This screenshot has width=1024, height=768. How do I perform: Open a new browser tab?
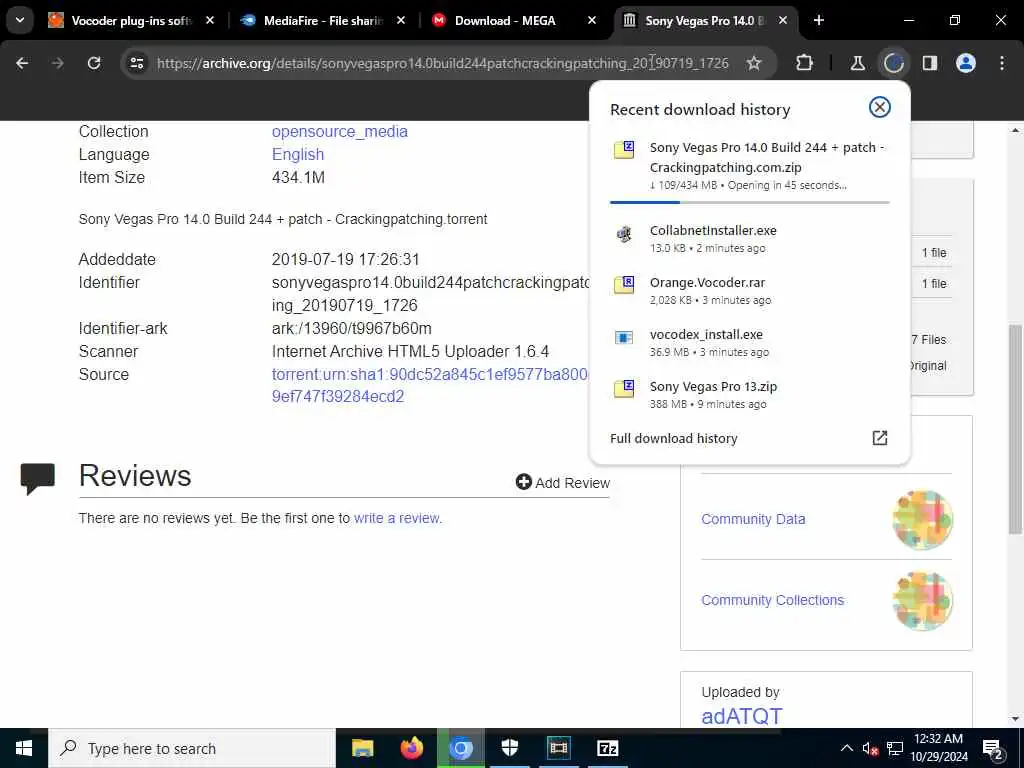coord(818,21)
